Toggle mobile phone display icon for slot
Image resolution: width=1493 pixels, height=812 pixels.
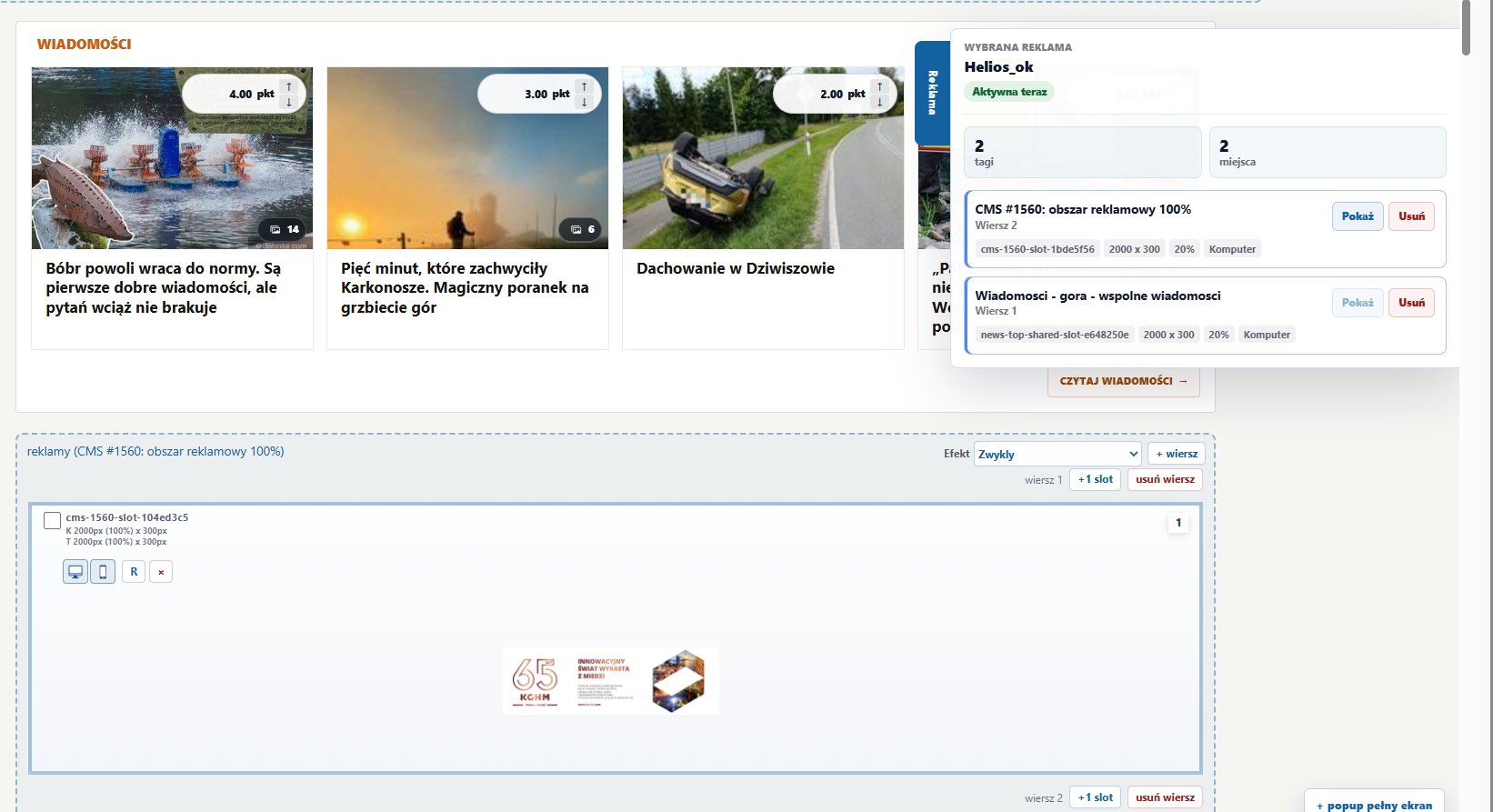[x=103, y=572]
